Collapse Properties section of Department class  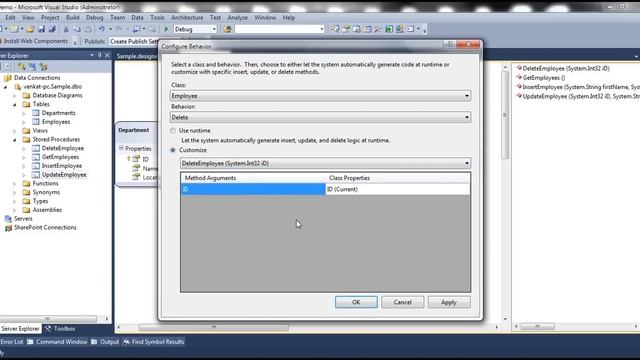(x=121, y=148)
